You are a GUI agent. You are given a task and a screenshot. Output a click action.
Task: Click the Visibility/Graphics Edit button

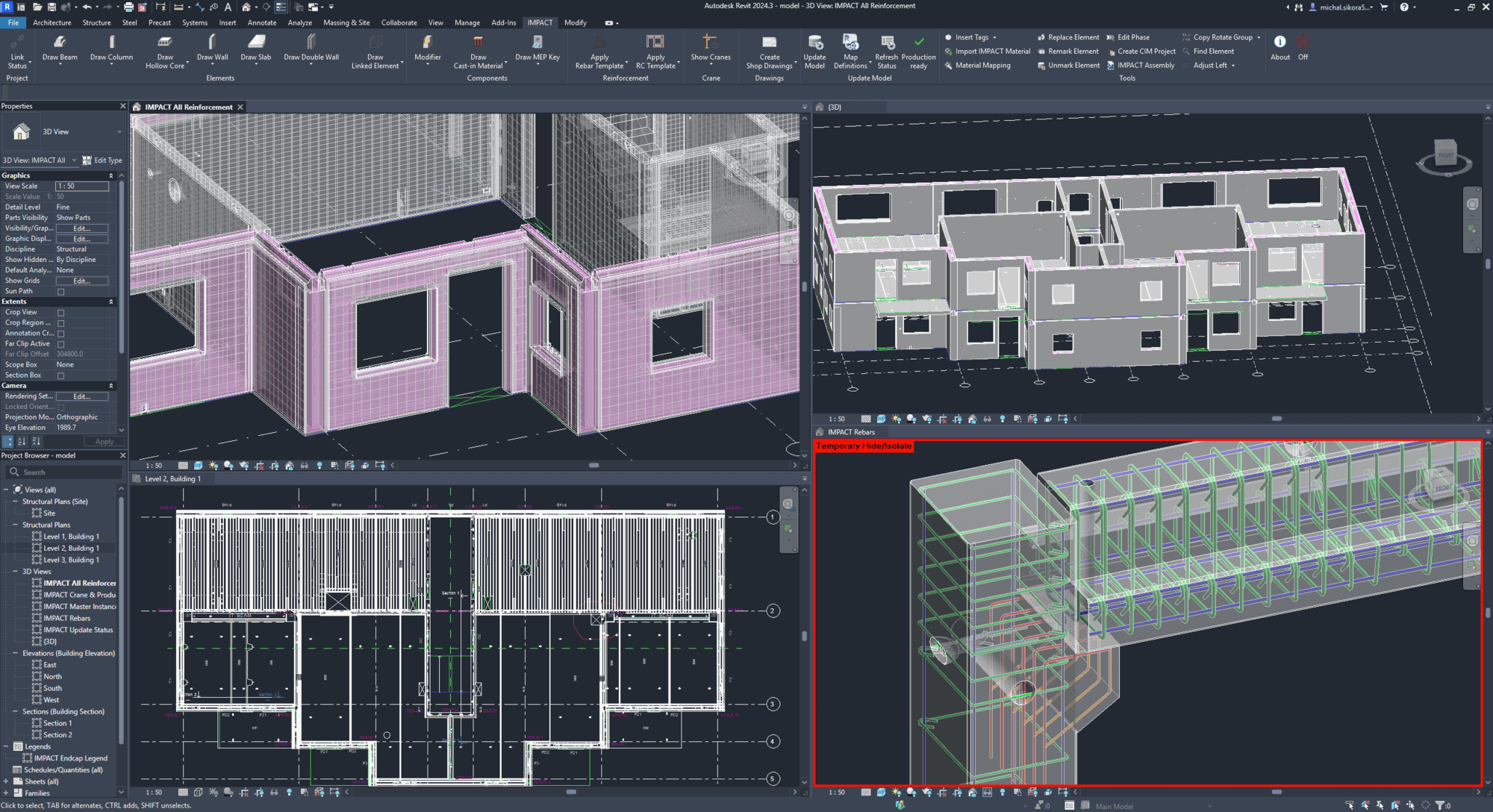click(x=81, y=228)
